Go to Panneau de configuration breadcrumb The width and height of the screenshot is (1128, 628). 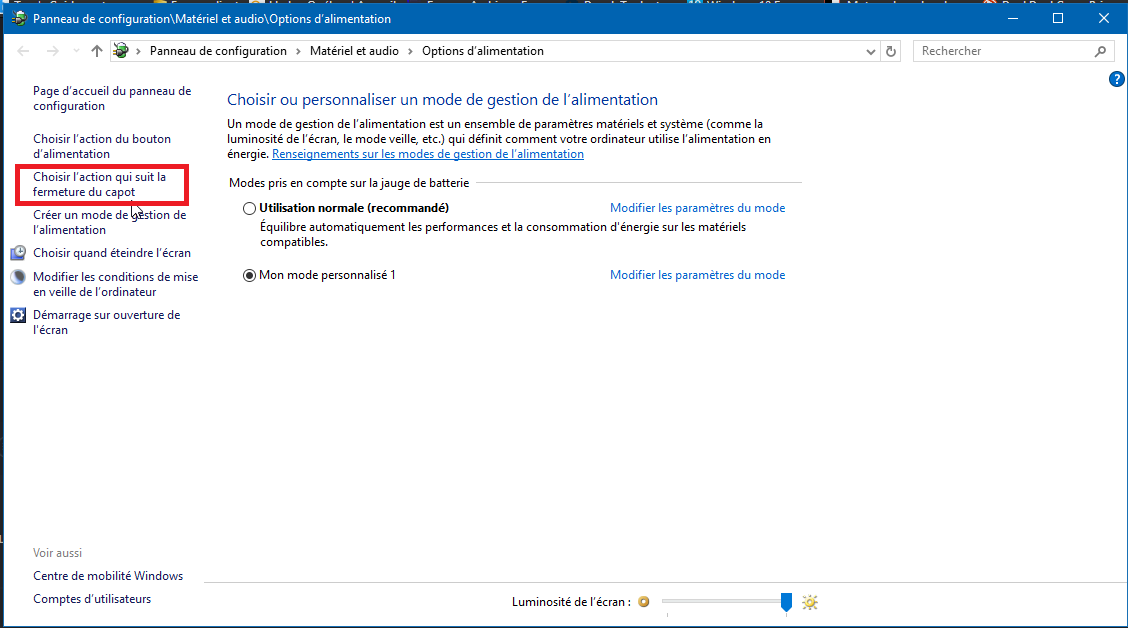pos(218,51)
